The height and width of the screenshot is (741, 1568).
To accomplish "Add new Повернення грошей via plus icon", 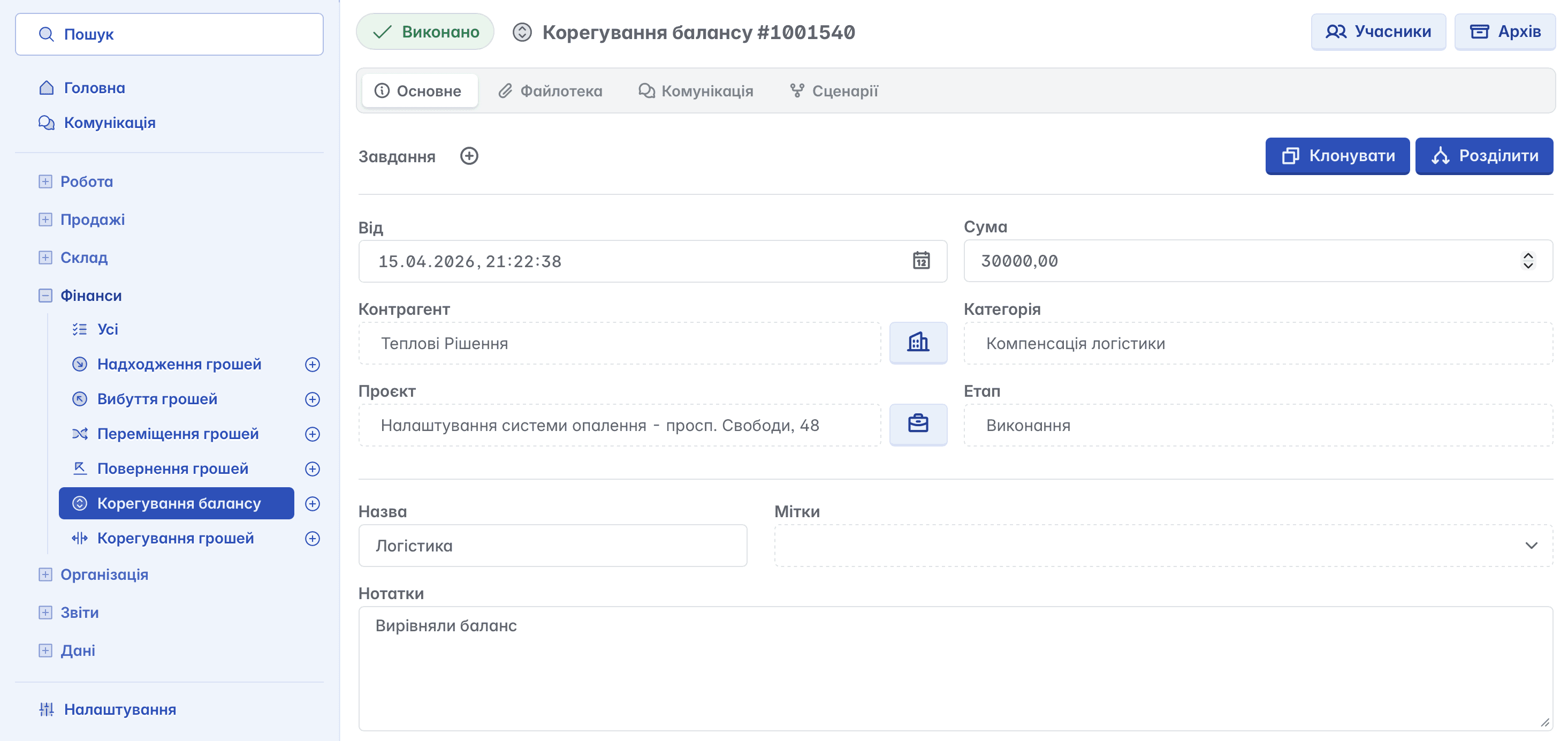I will 312,468.
